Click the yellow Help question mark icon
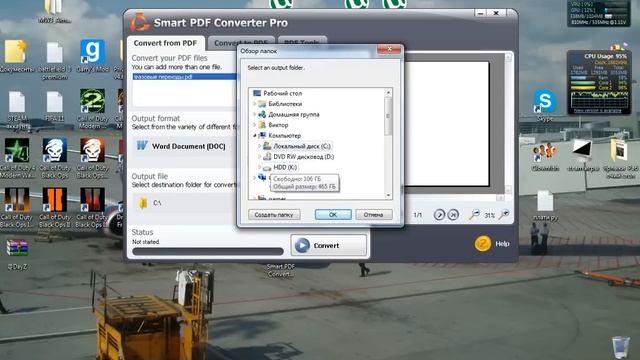Image resolution: width=640 pixels, height=360 pixels. (482, 244)
